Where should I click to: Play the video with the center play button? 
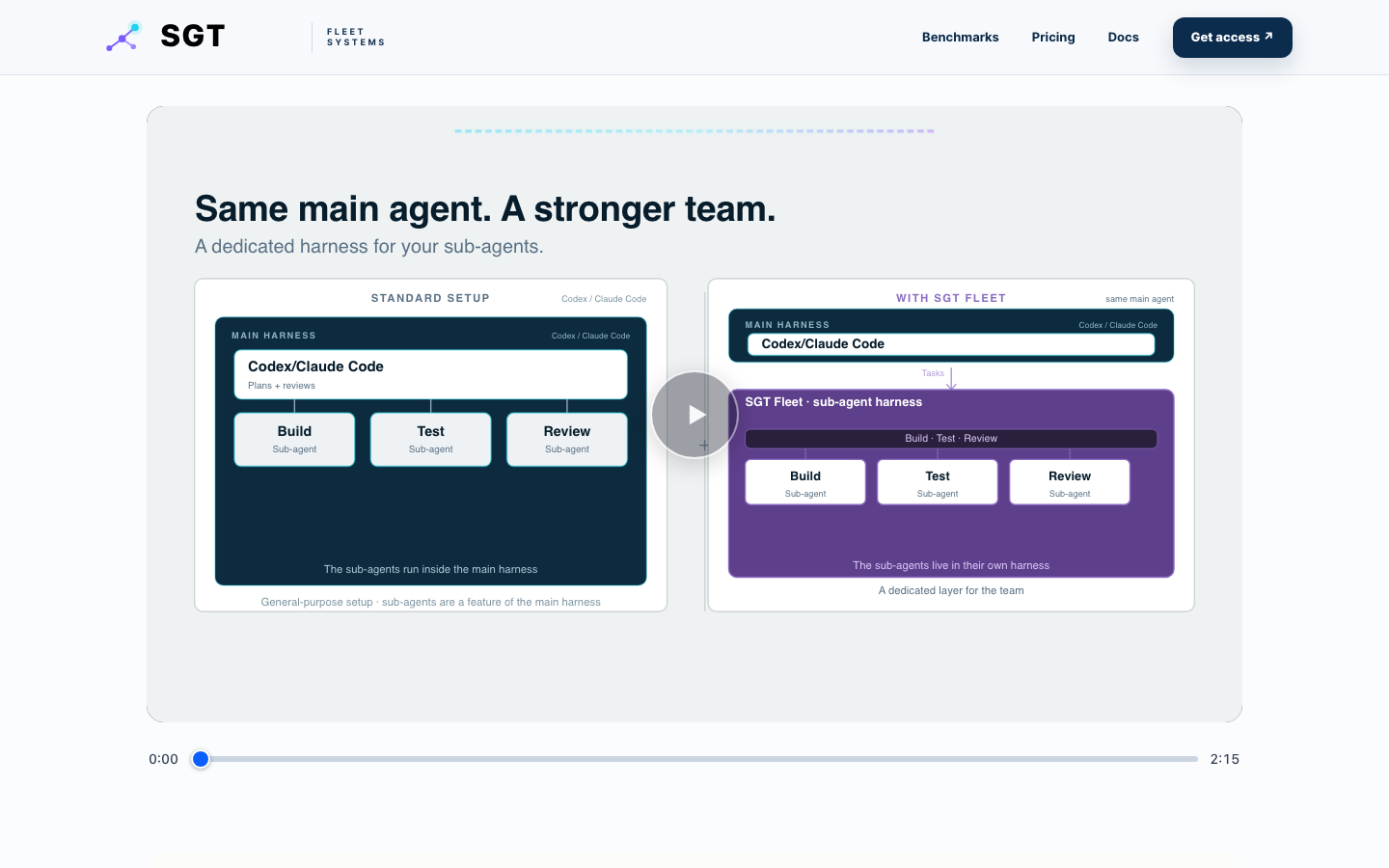click(x=694, y=415)
